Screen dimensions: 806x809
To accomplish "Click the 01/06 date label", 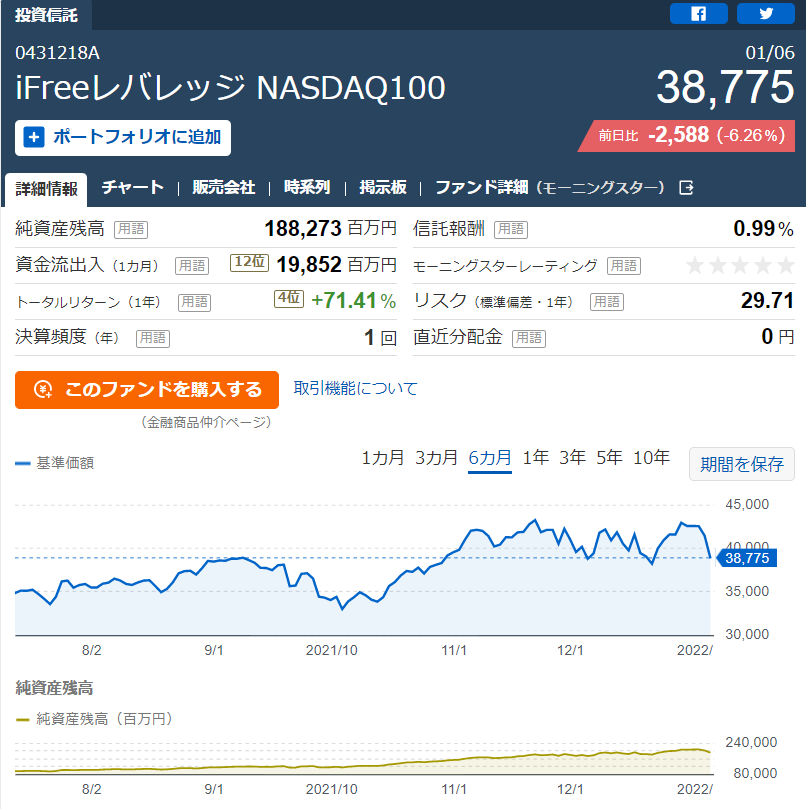I will pos(770,53).
